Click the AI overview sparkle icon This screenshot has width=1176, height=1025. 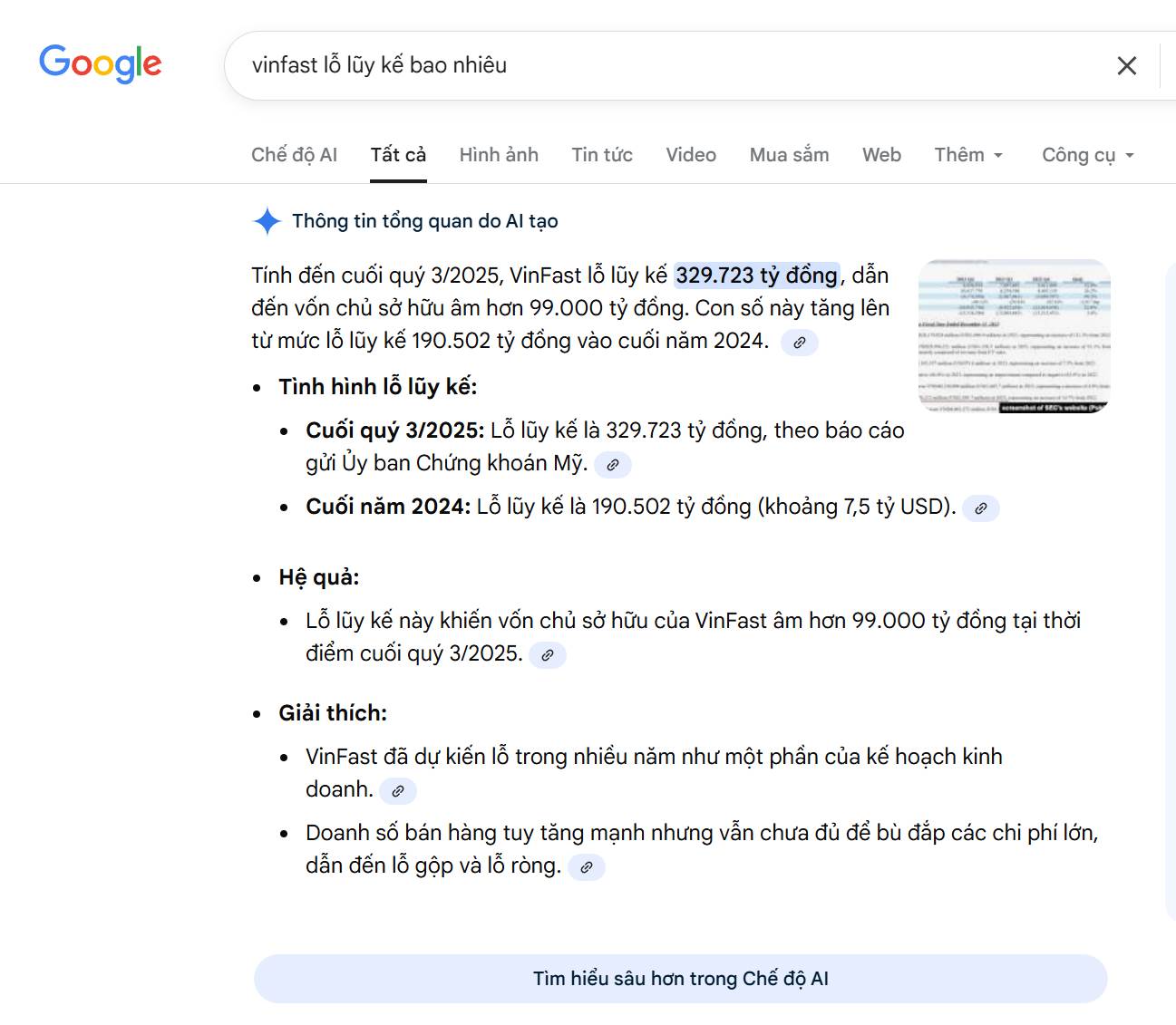click(x=267, y=221)
